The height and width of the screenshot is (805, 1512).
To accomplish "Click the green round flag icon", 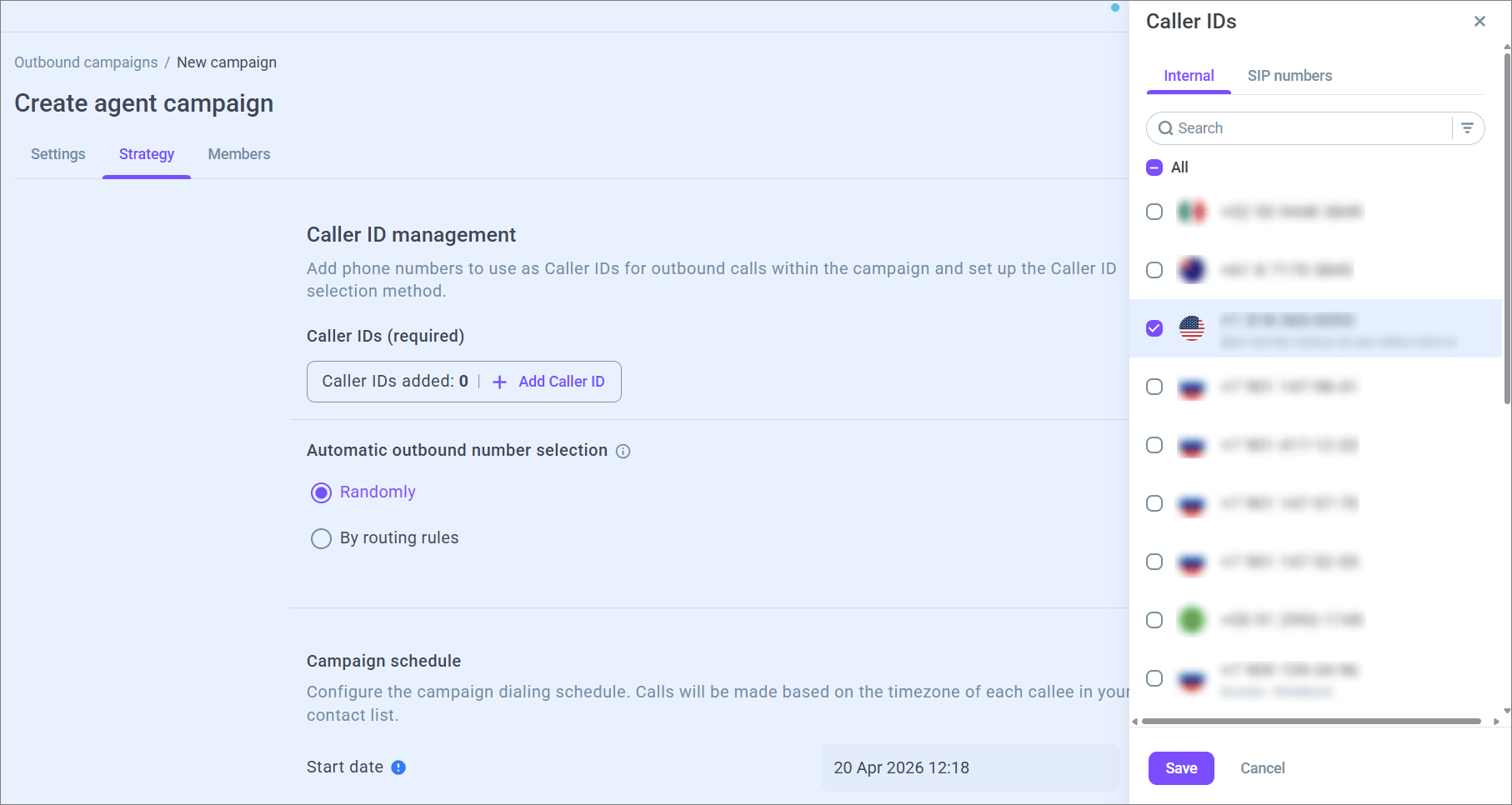I will pos(1192,620).
